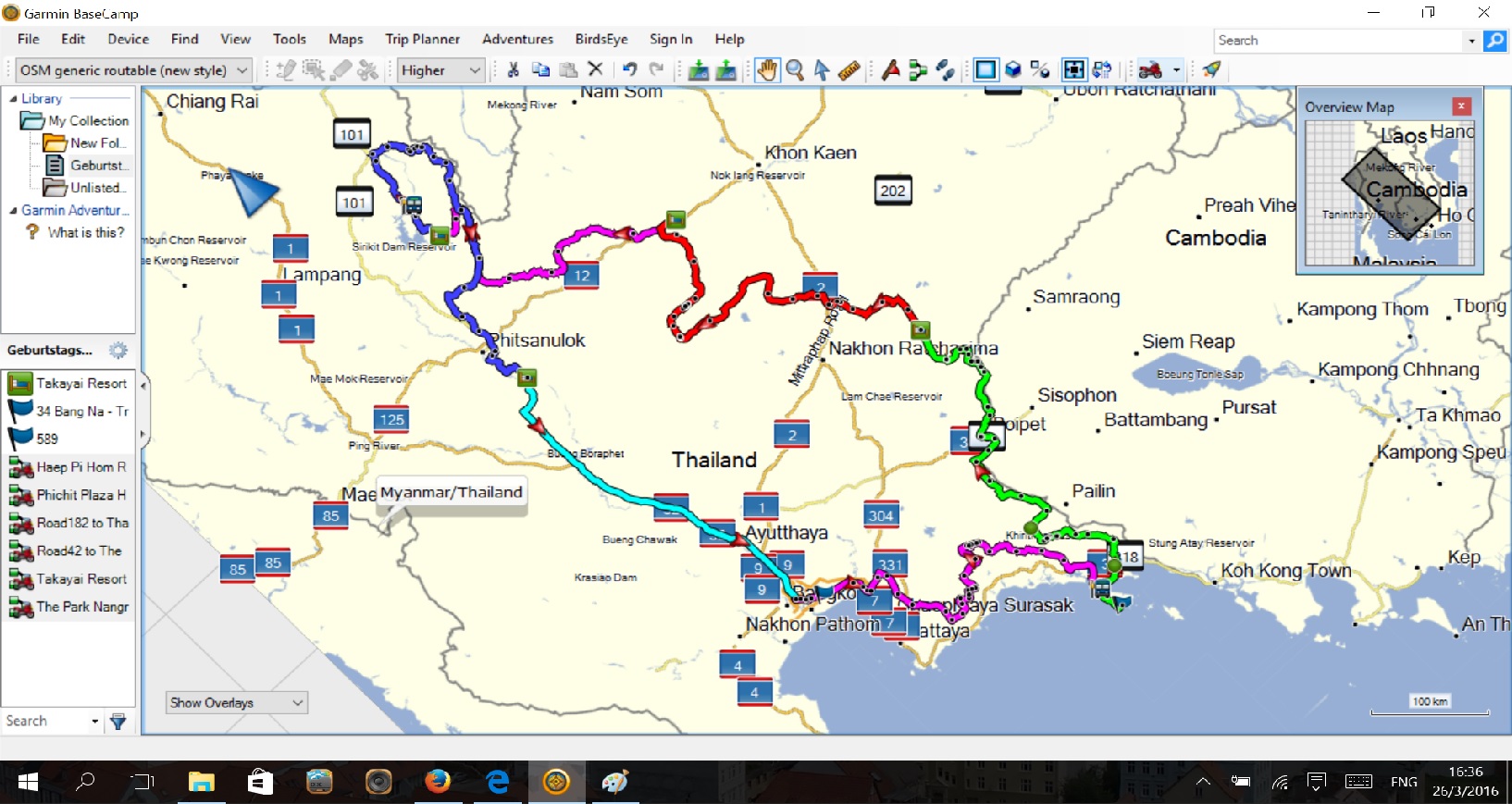Open the list filter funnel icon
The image size is (1512, 804).
118,722
